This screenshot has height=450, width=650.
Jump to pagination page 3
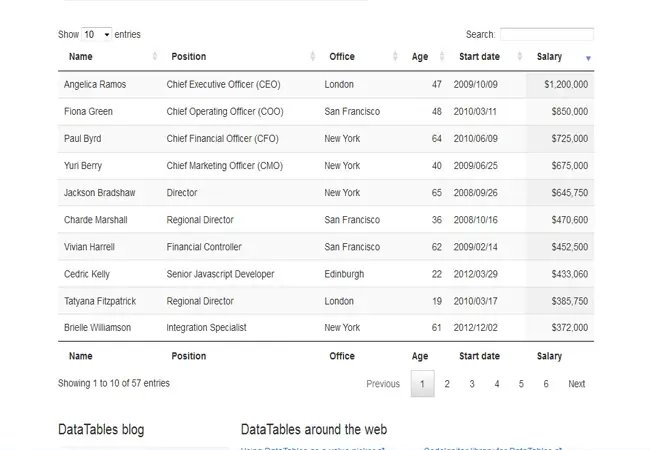[x=472, y=384]
